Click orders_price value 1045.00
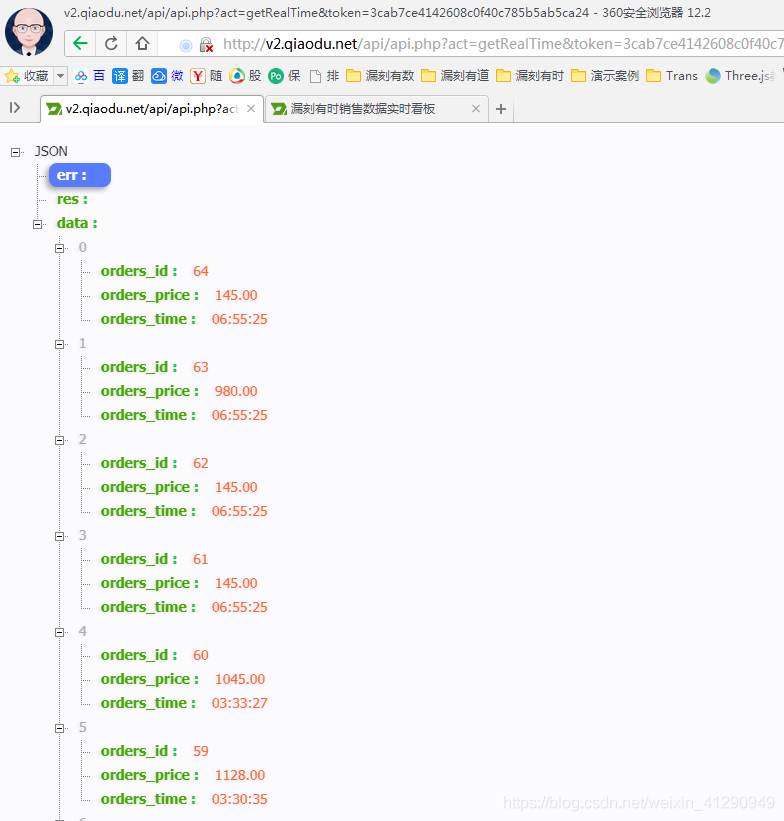784x821 pixels. (240, 679)
